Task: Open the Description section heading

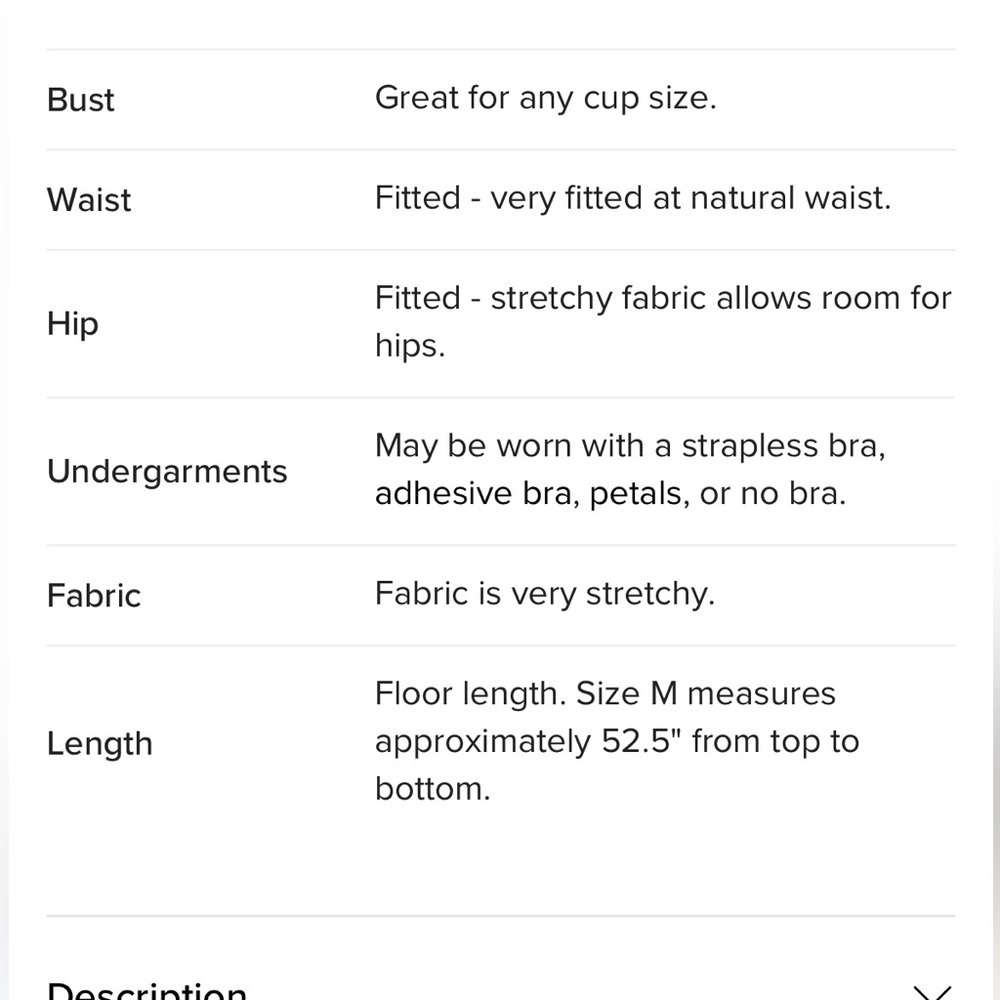Action: (147, 990)
